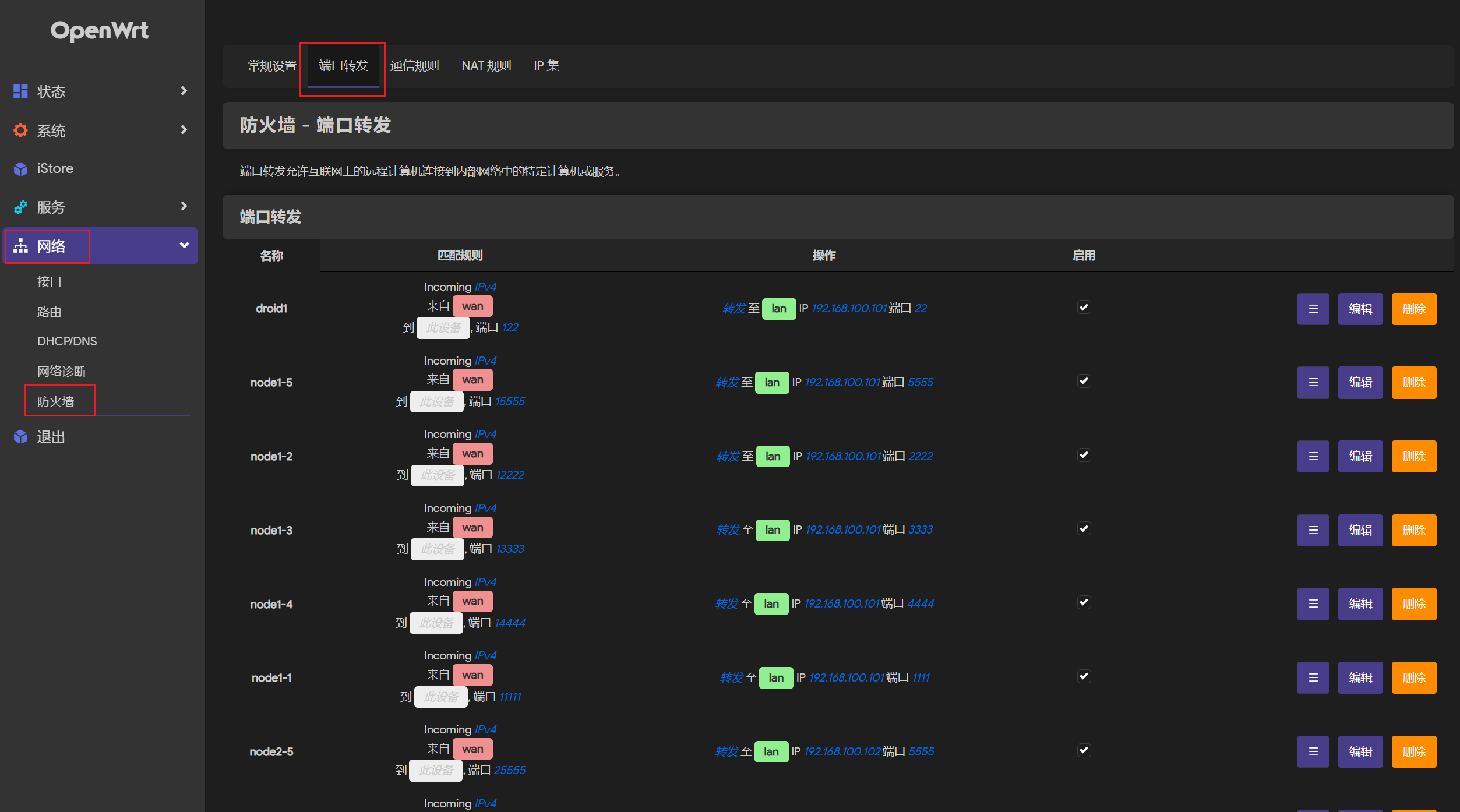
Task: Click the System gear icon
Action: pyautogui.click(x=20, y=130)
